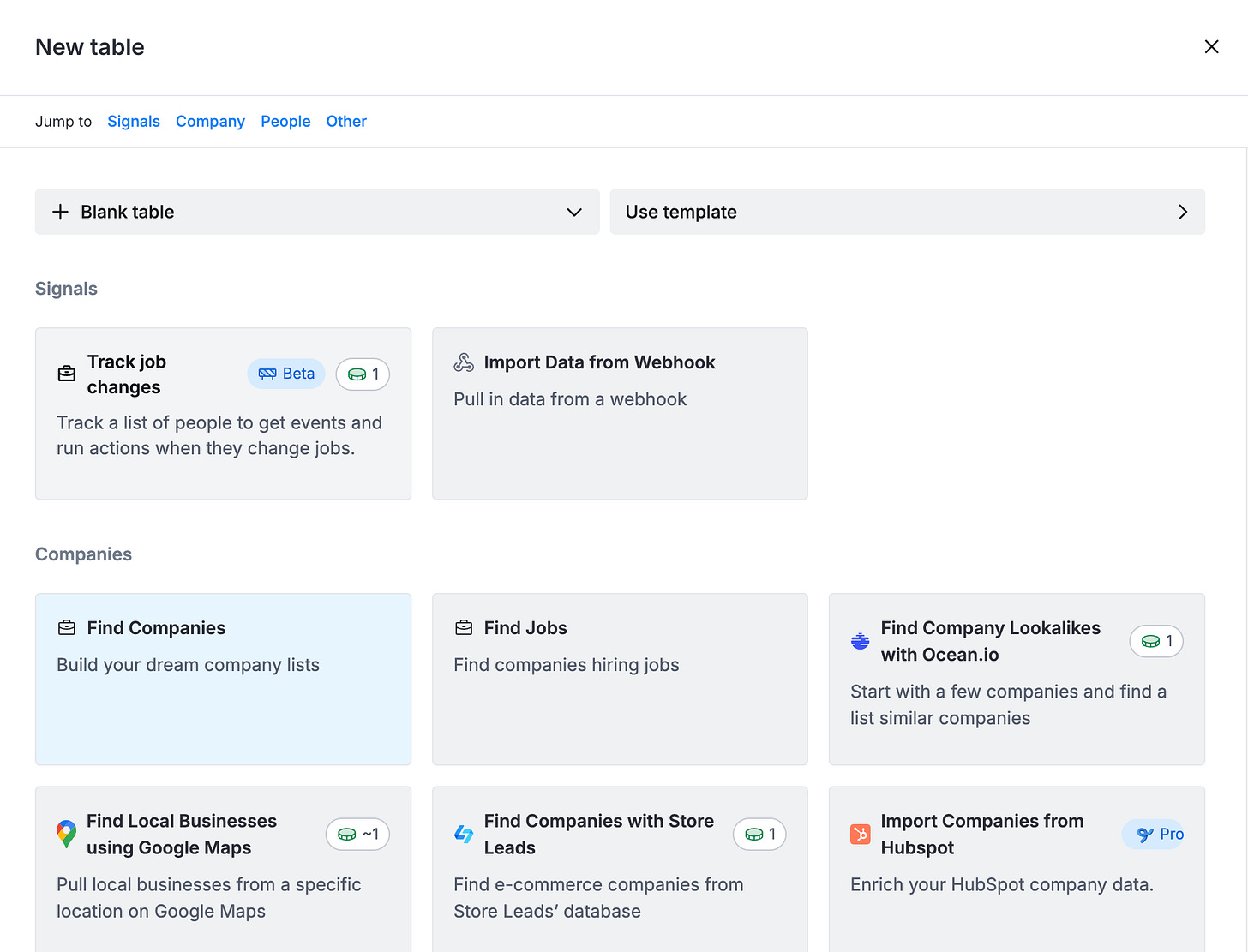Open the Use template option
Viewport: 1248px width, 952px height.
click(907, 212)
